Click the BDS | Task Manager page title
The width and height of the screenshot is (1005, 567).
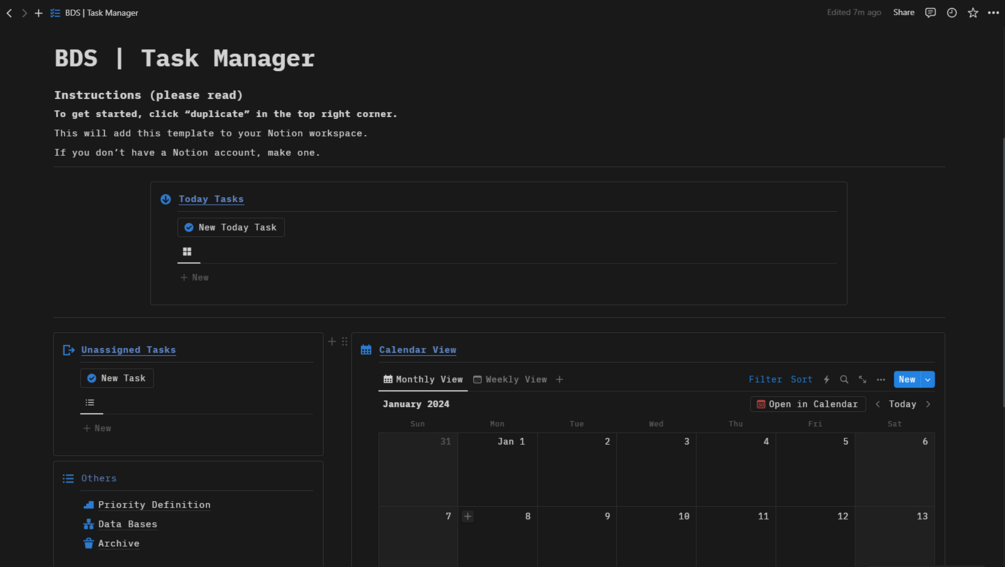tap(185, 58)
